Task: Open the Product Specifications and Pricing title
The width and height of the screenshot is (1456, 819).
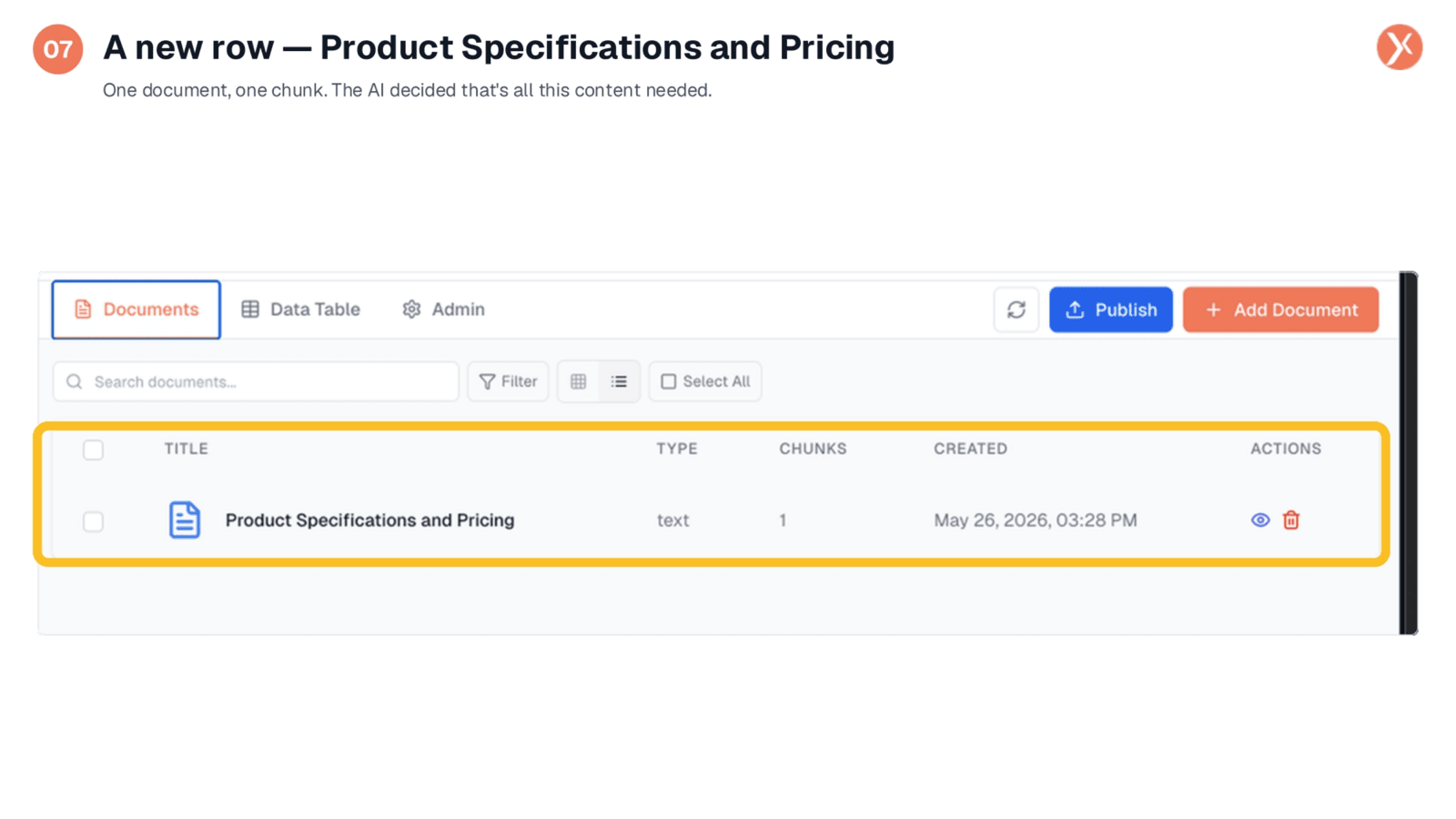Action: point(369,520)
